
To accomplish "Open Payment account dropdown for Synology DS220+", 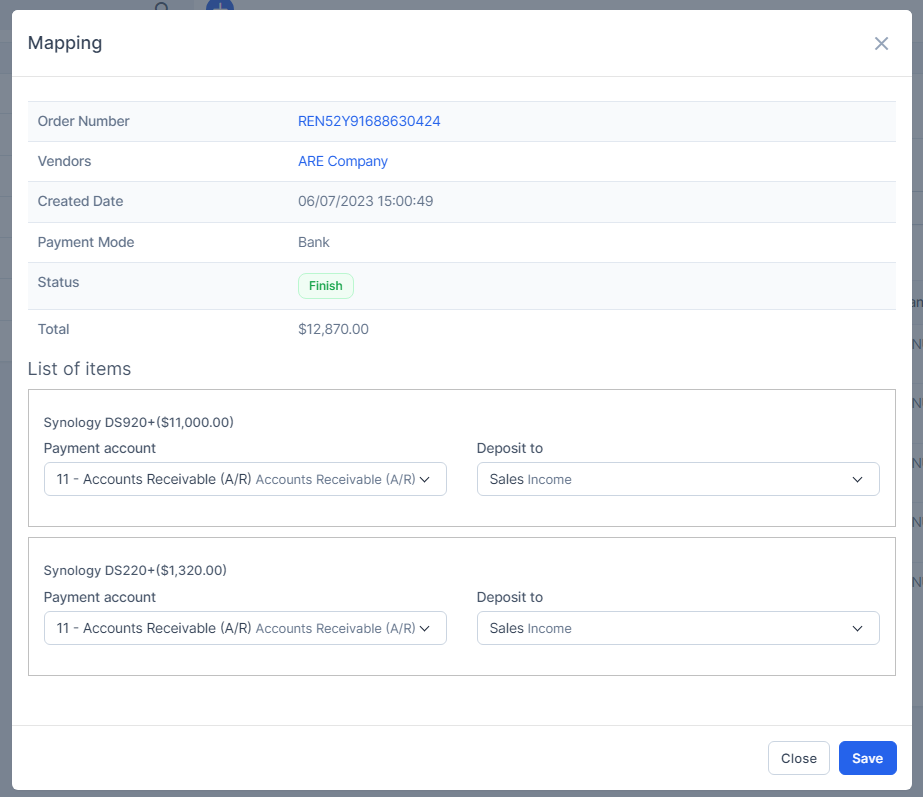I will [x=245, y=628].
